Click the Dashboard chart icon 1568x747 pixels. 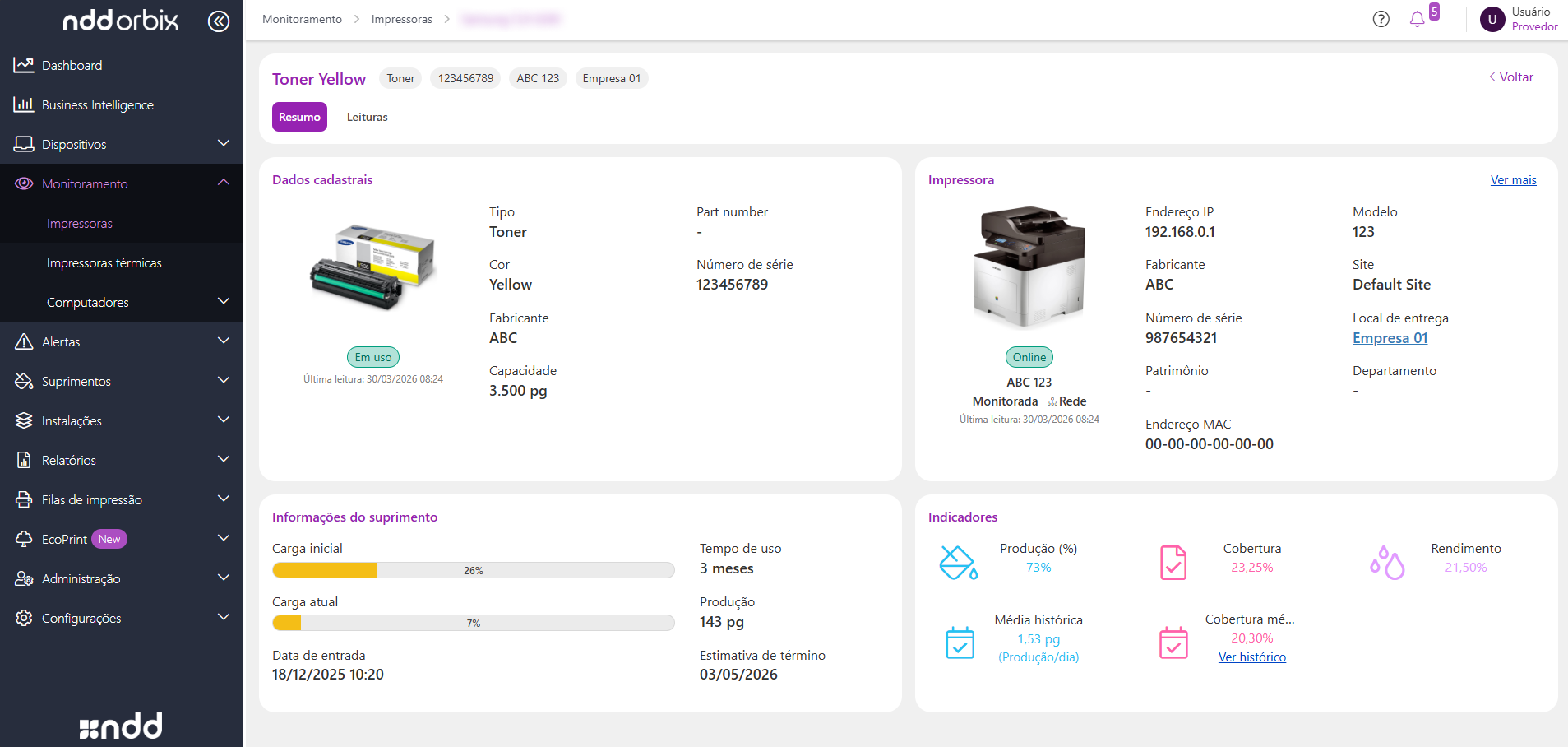24,65
